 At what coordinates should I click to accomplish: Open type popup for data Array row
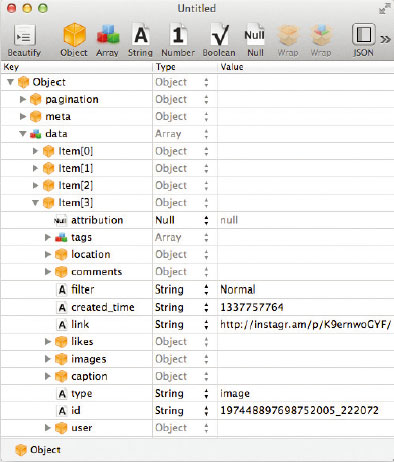click(206, 134)
